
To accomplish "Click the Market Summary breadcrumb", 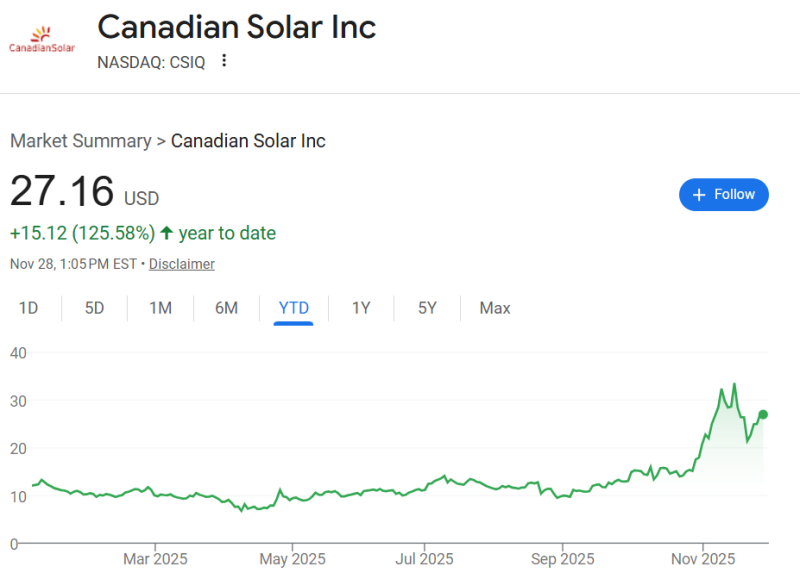I will tap(80, 141).
